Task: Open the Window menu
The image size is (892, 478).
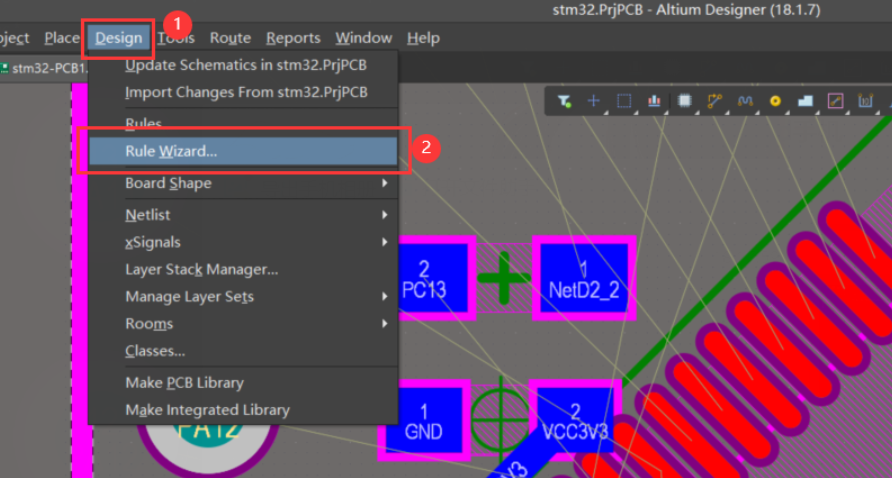Action: point(364,38)
